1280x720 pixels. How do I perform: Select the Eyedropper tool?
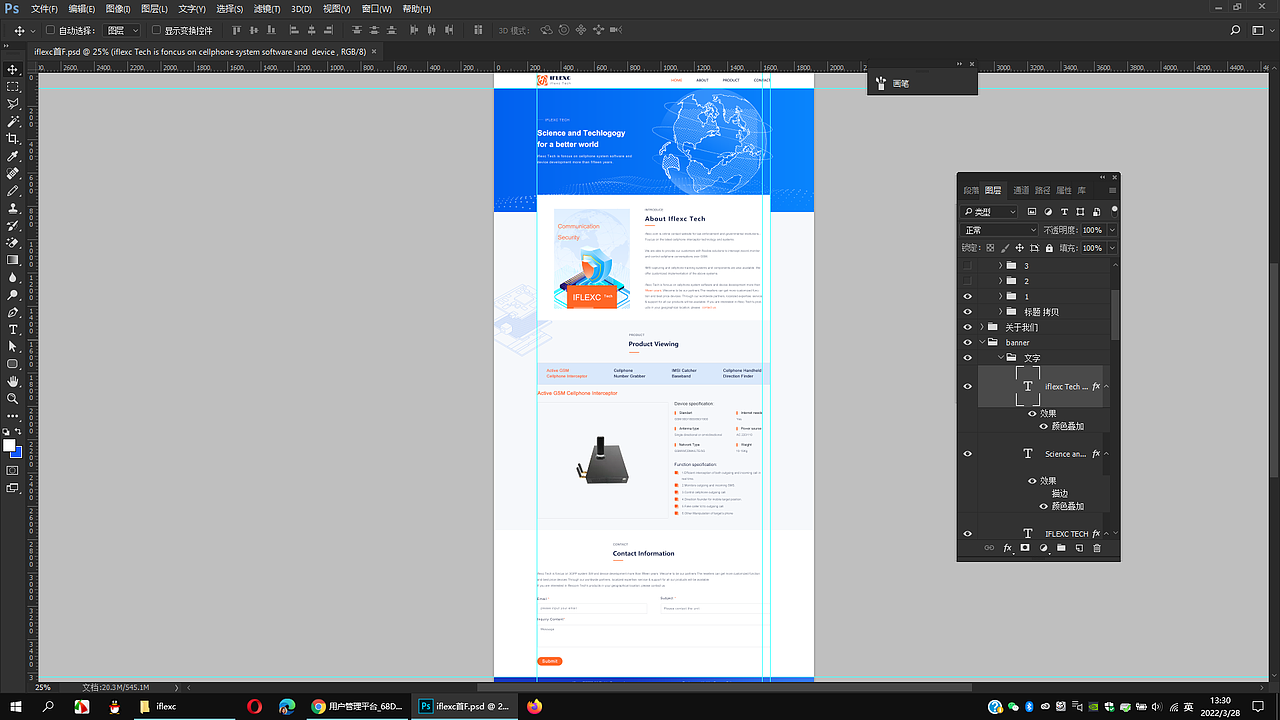click(13, 156)
